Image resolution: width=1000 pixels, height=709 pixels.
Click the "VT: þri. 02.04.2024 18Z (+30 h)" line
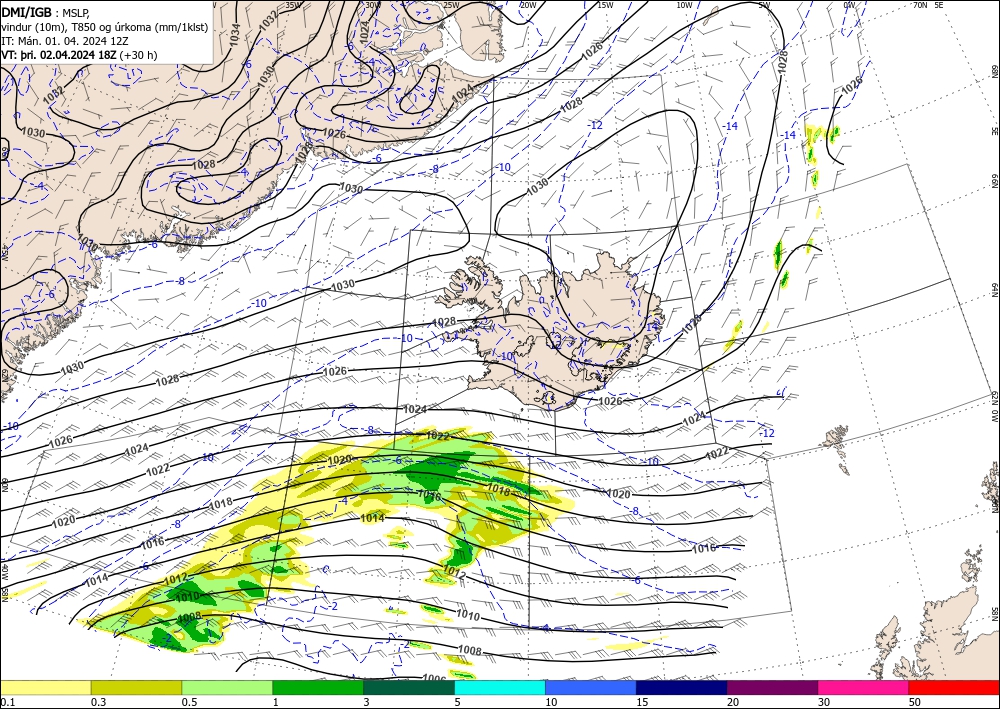pyautogui.click(x=79, y=55)
